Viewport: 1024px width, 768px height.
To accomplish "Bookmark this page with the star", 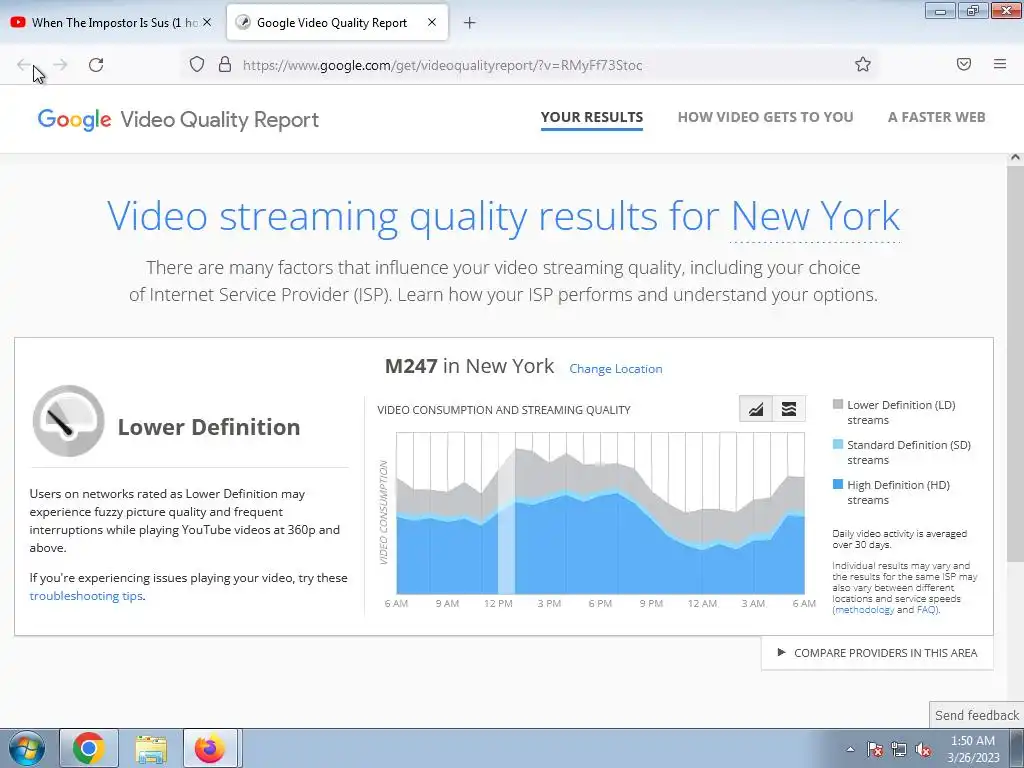I will pyautogui.click(x=863, y=64).
